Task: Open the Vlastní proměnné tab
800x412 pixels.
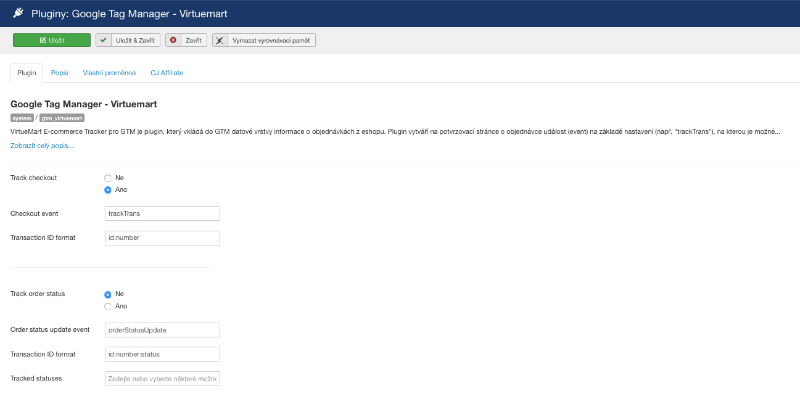Action: pyautogui.click(x=110, y=73)
